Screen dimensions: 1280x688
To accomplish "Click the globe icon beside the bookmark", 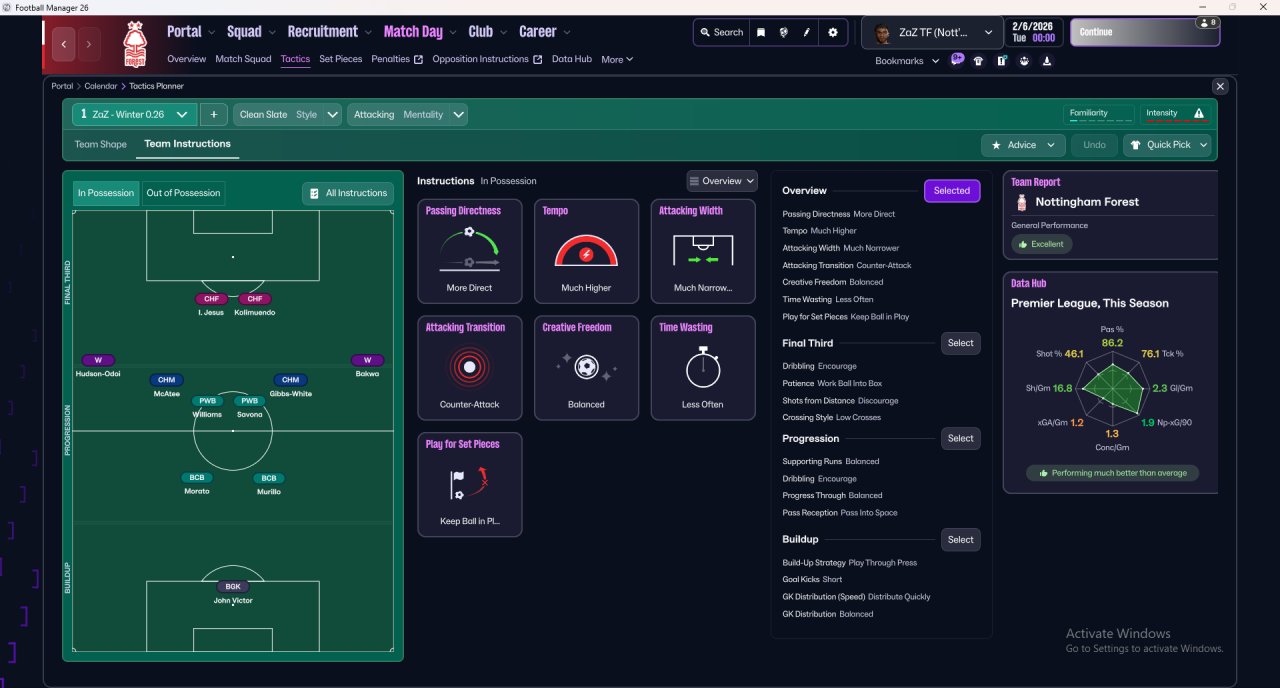I will click(783, 32).
